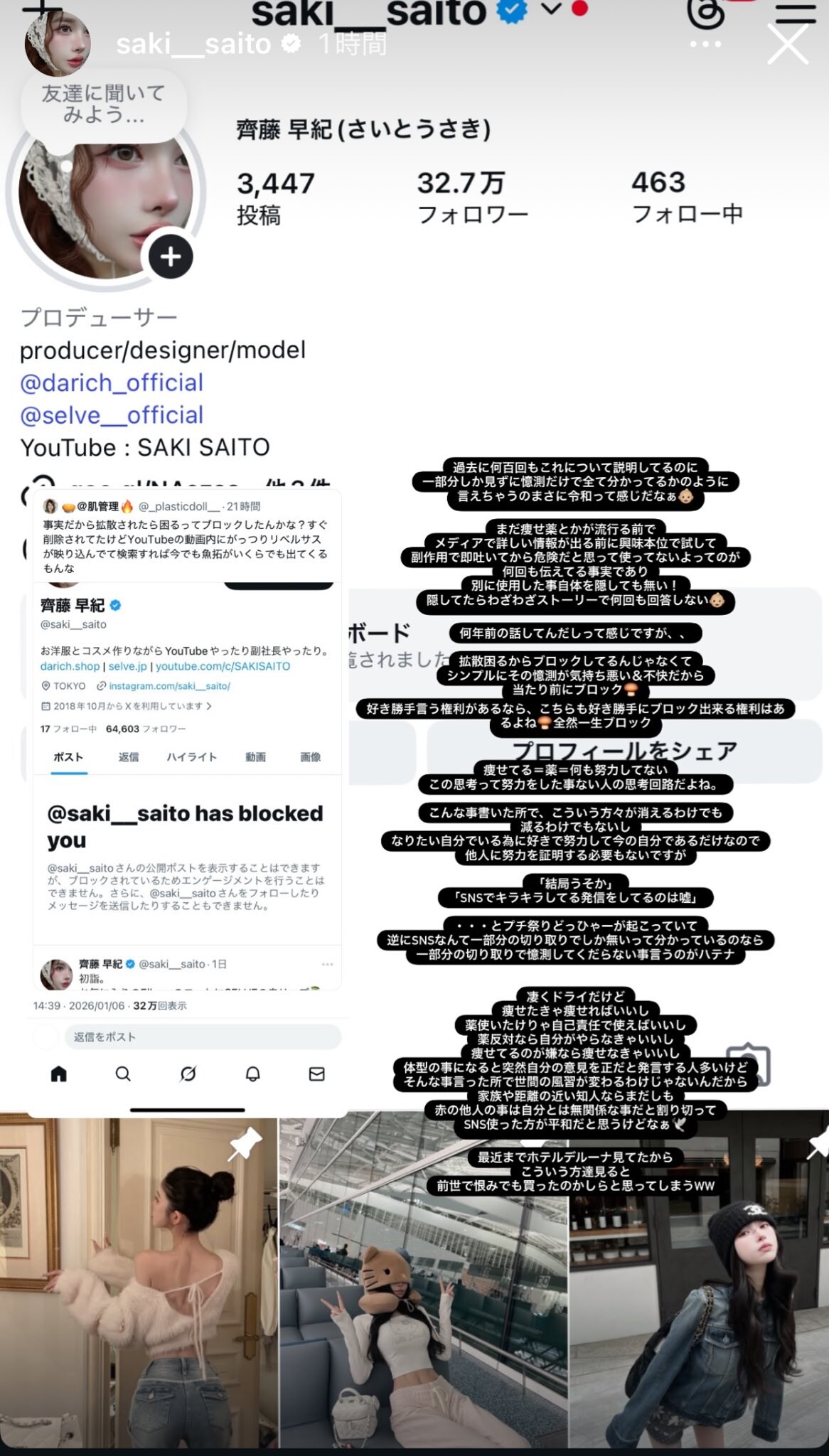This screenshot has width=829, height=1456.
Task: View the 463 following list
Action: 687,197
